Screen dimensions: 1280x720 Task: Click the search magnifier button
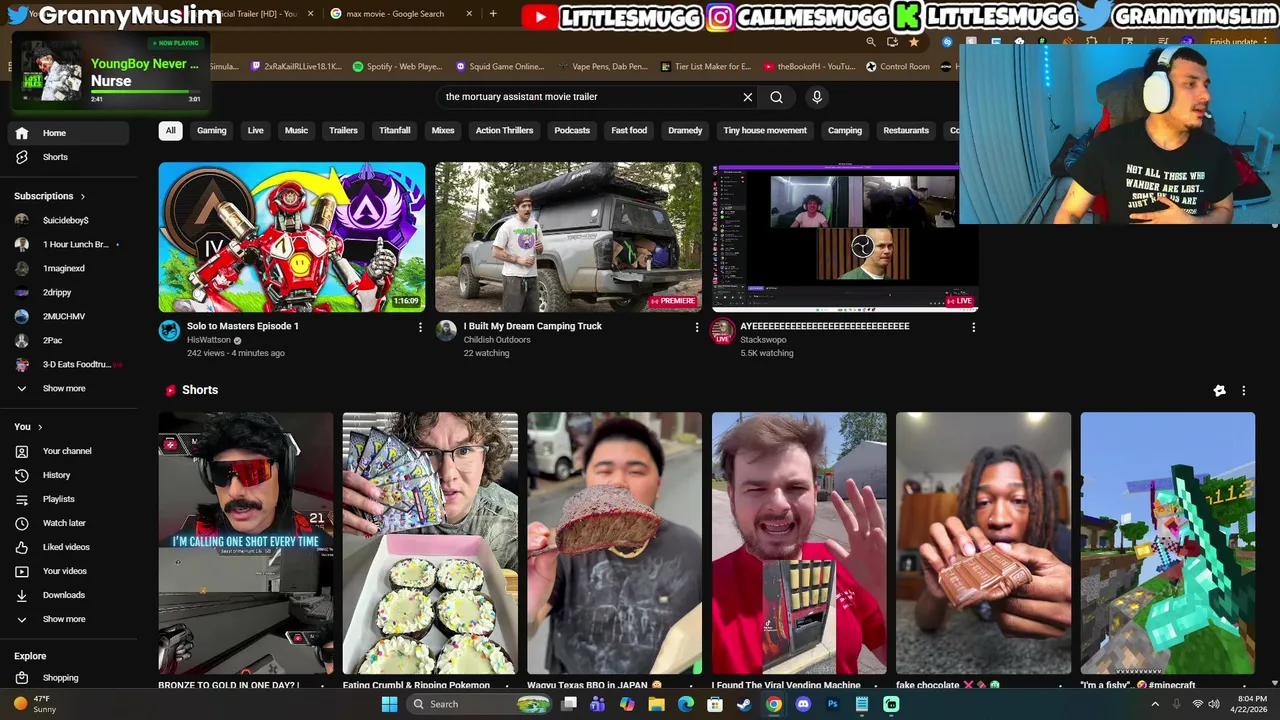pyautogui.click(x=776, y=97)
